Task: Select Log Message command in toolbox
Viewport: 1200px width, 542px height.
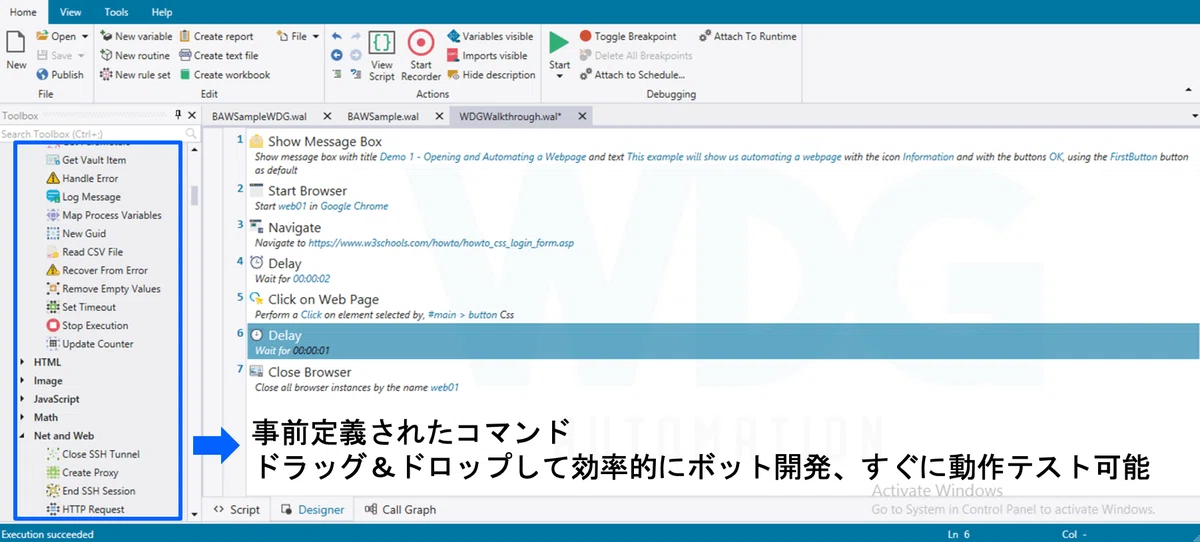Action: [x=83, y=197]
